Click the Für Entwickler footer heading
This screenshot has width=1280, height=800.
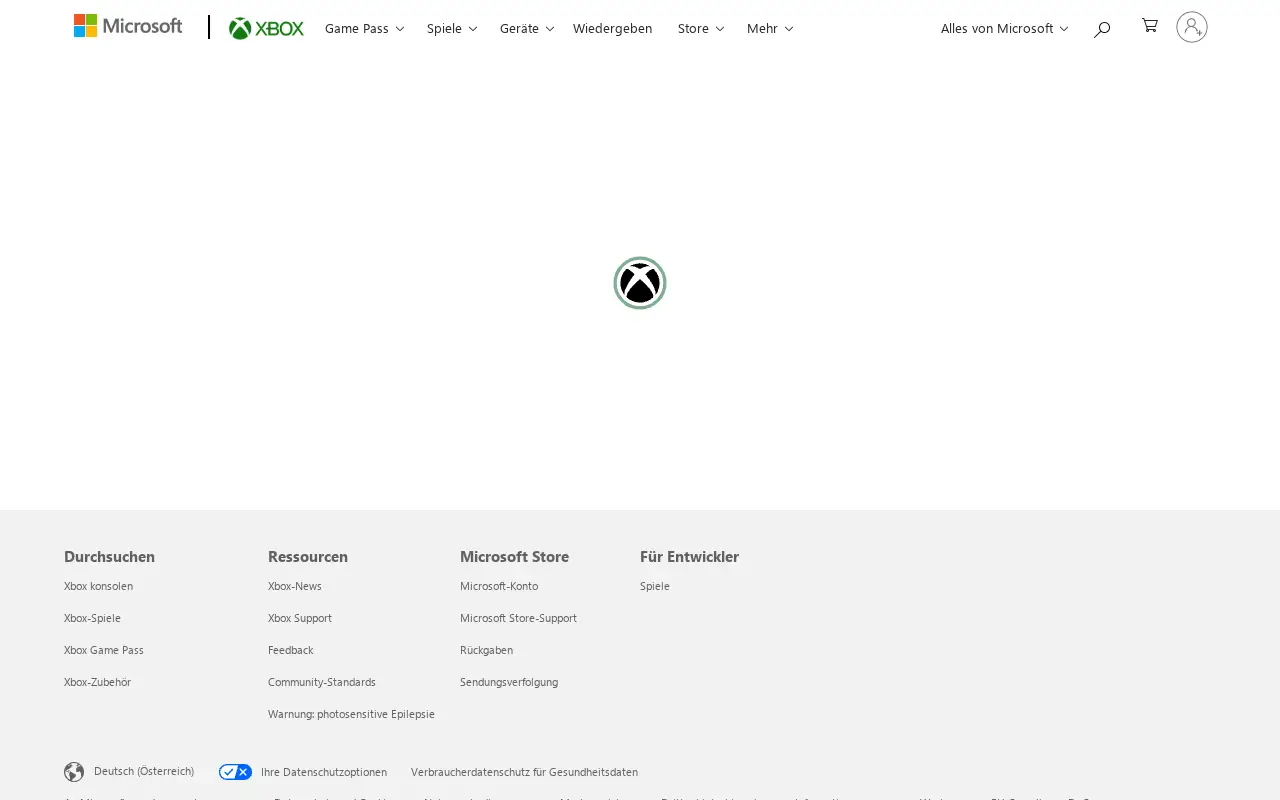point(689,556)
